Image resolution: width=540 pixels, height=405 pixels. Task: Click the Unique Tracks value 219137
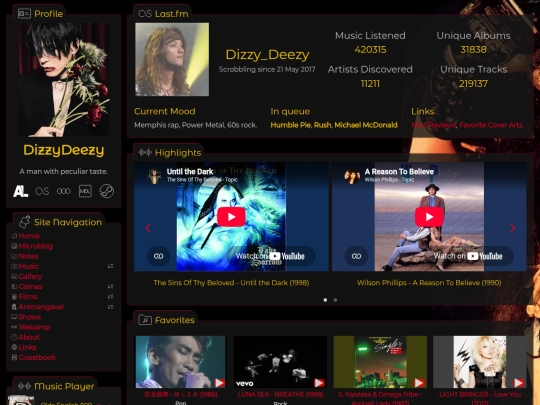click(474, 84)
